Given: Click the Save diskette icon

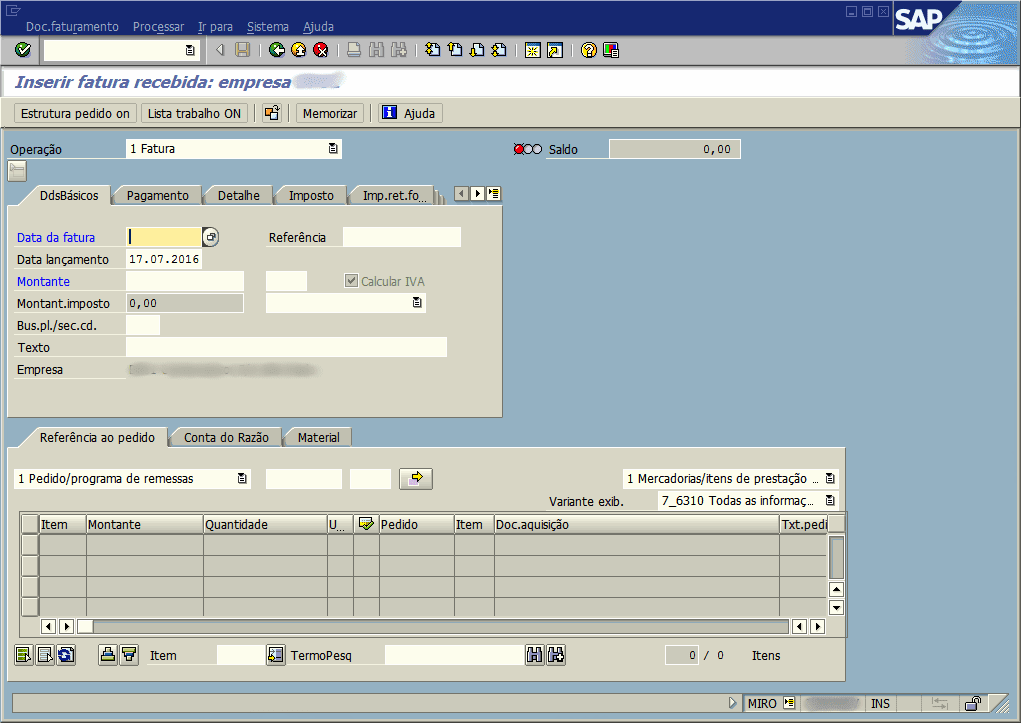Looking at the screenshot, I should click(242, 50).
